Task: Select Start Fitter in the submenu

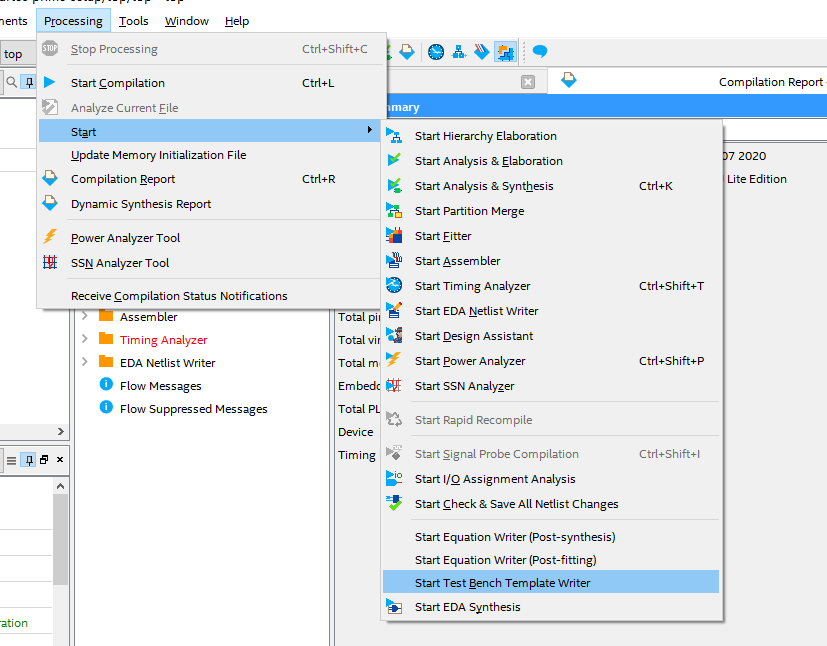Action: click(x=551, y=236)
